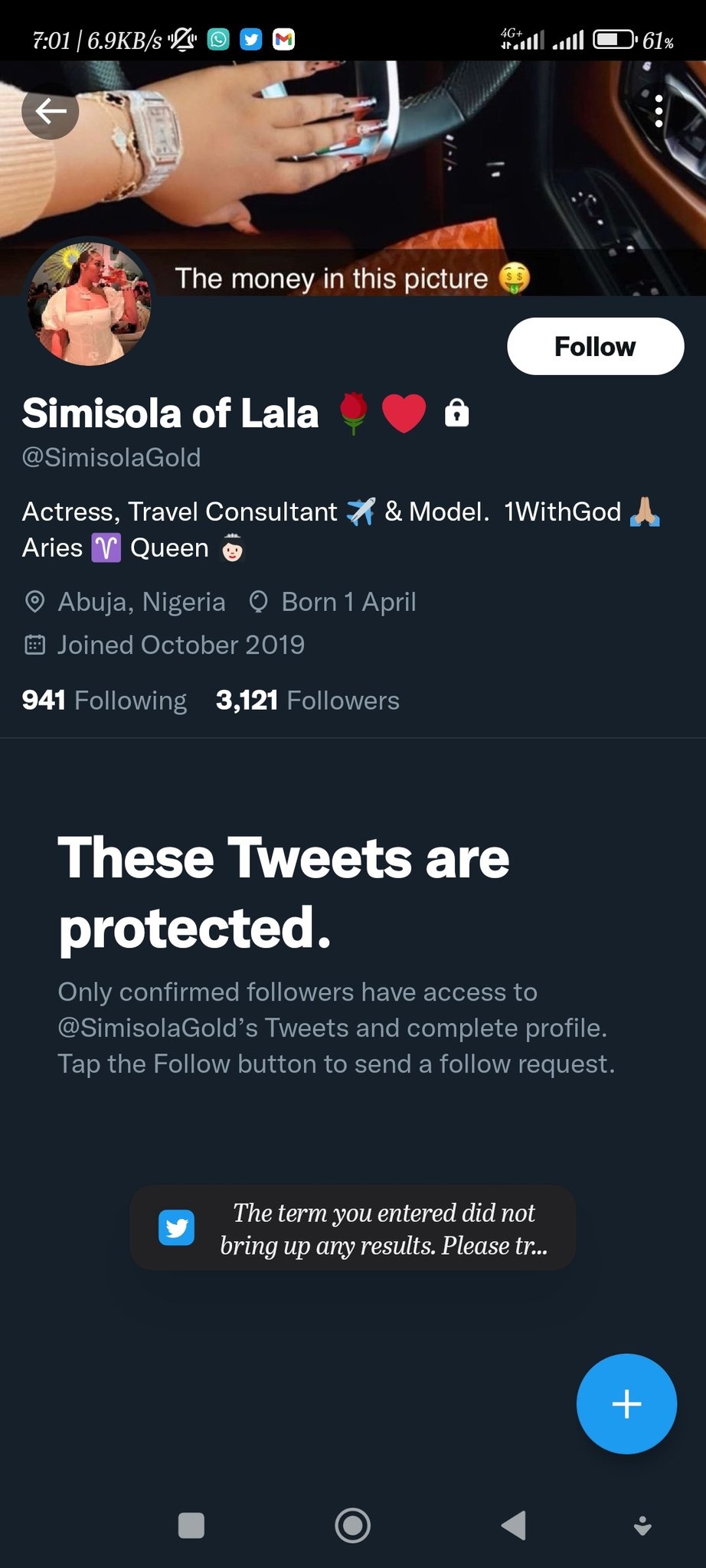
Task: View the 3,121 Followers list
Action: click(308, 700)
